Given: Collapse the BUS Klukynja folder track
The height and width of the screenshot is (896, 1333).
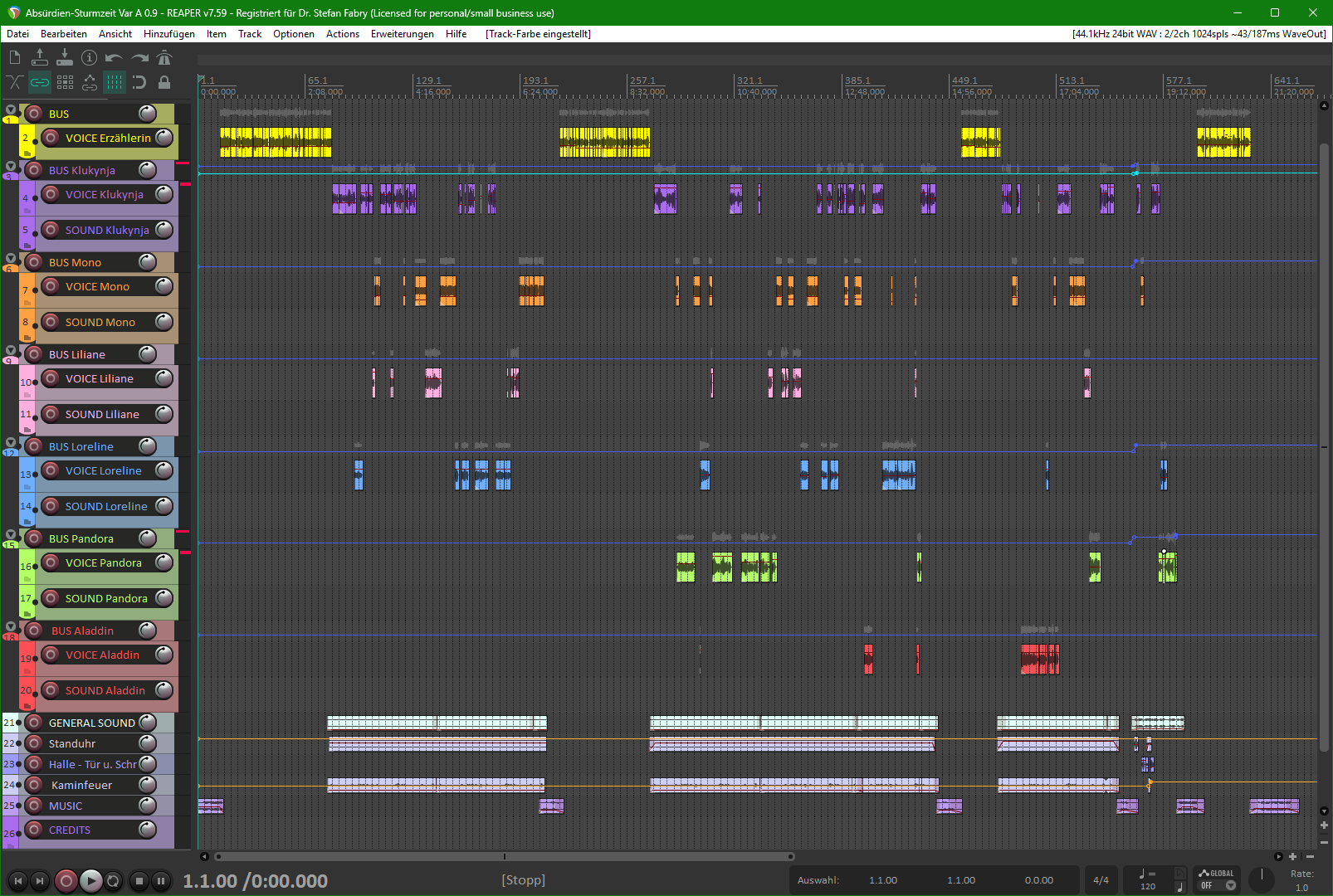Looking at the screenshot, I should pyautogui.click(x=11, y=167).
